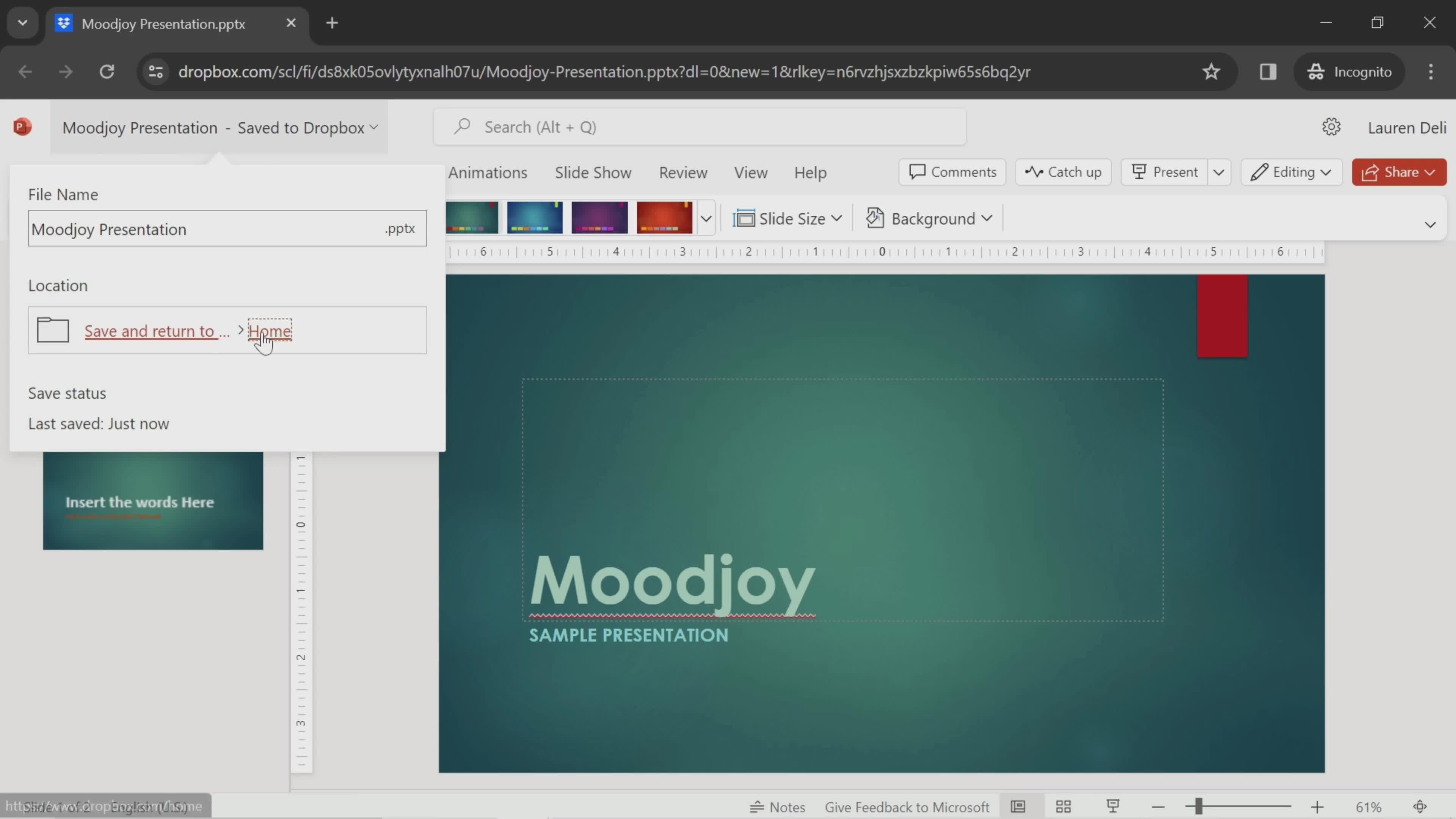The image size is (1456, 819).
Task: Open the Background dropdown
Action: coord(929,218)
